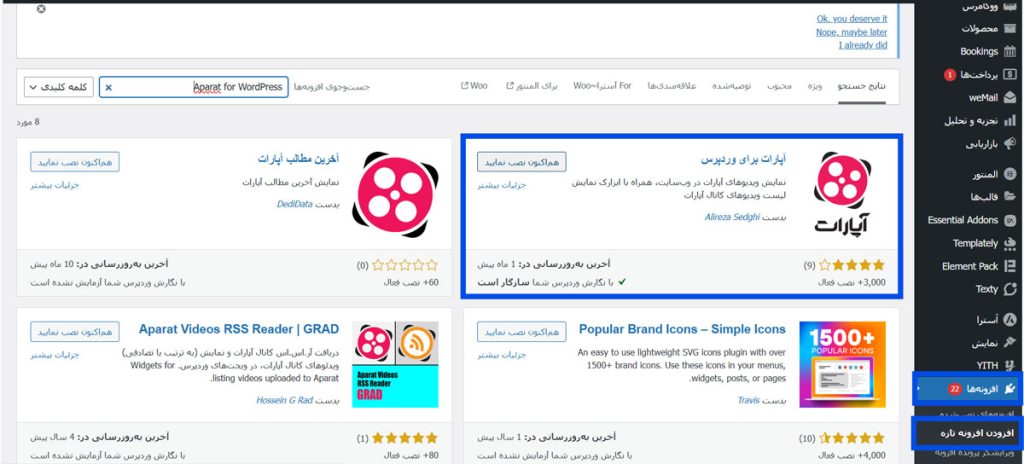This screenshot has width=1024, height=464.
Task: Open the Popular Brand Icons – Simple Icons title
Action: [682, 329]
